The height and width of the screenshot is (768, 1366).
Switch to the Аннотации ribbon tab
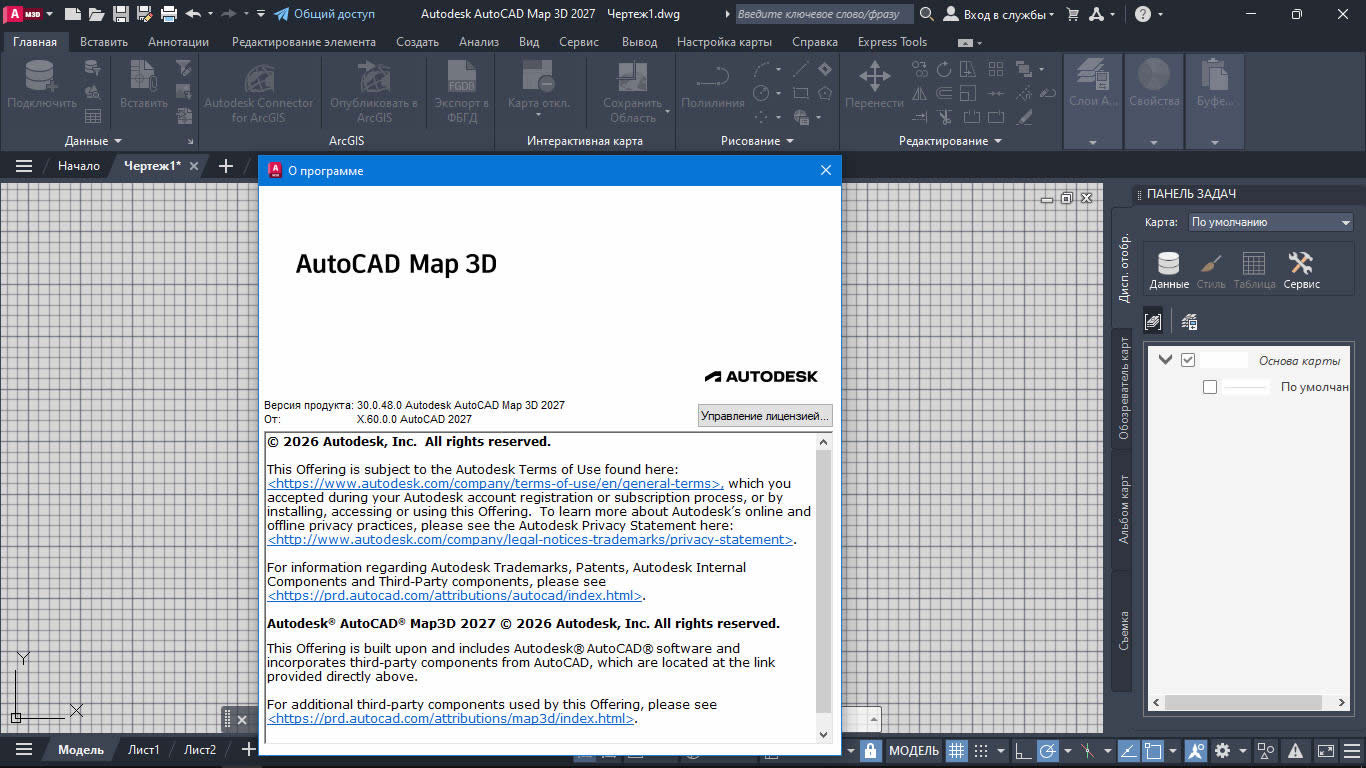(x=178, y=42)
